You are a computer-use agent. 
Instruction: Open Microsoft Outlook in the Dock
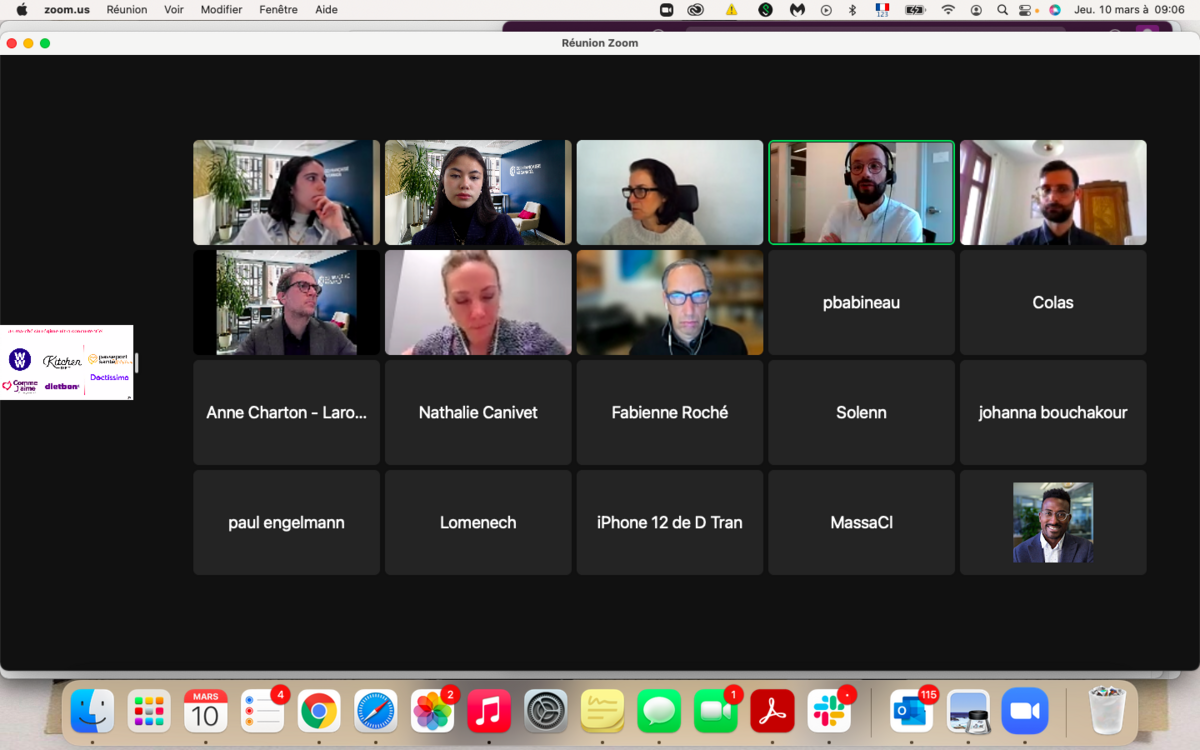911,711
